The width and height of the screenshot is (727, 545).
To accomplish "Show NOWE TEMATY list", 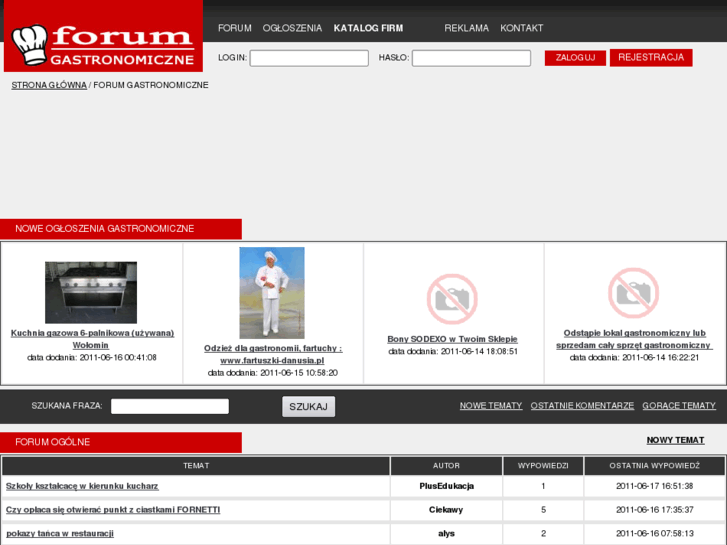I will click(x=491, y=406).
